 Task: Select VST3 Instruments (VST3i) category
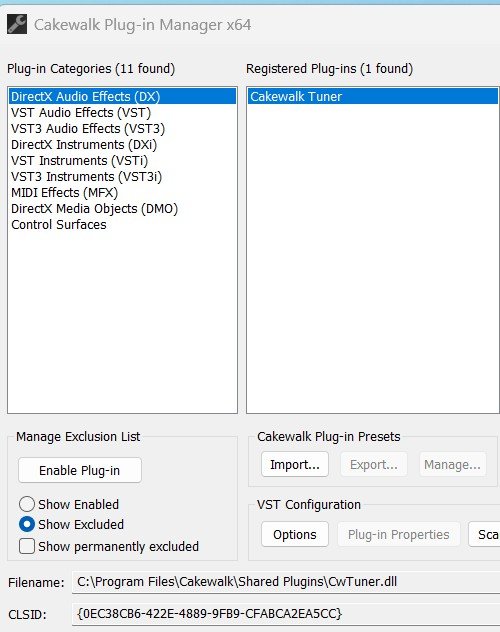[x=122, y=177]
